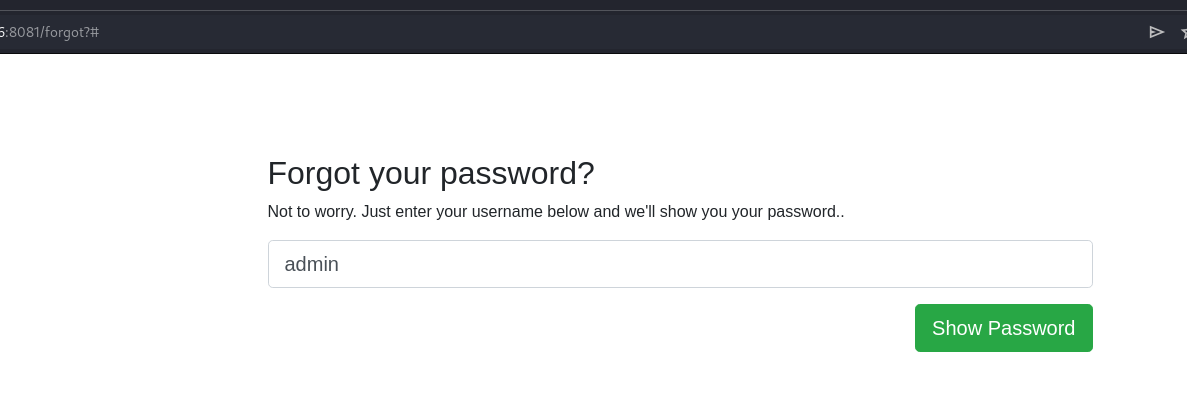Click the word username in the description

[506, 211]
